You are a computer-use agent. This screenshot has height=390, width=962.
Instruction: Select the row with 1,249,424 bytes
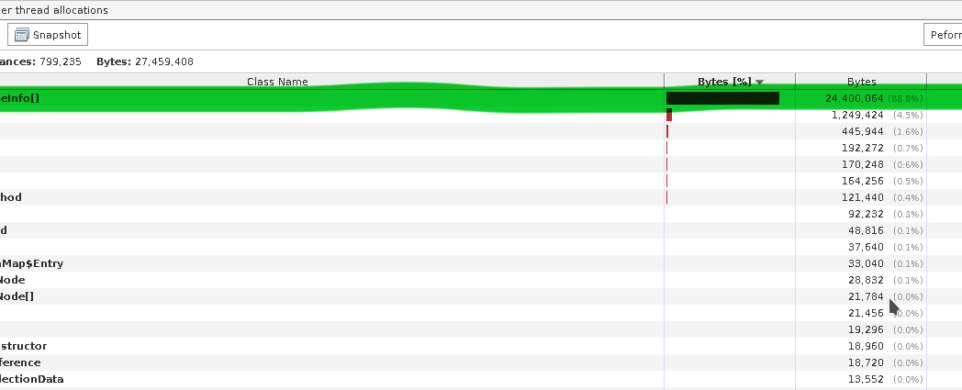481,115
